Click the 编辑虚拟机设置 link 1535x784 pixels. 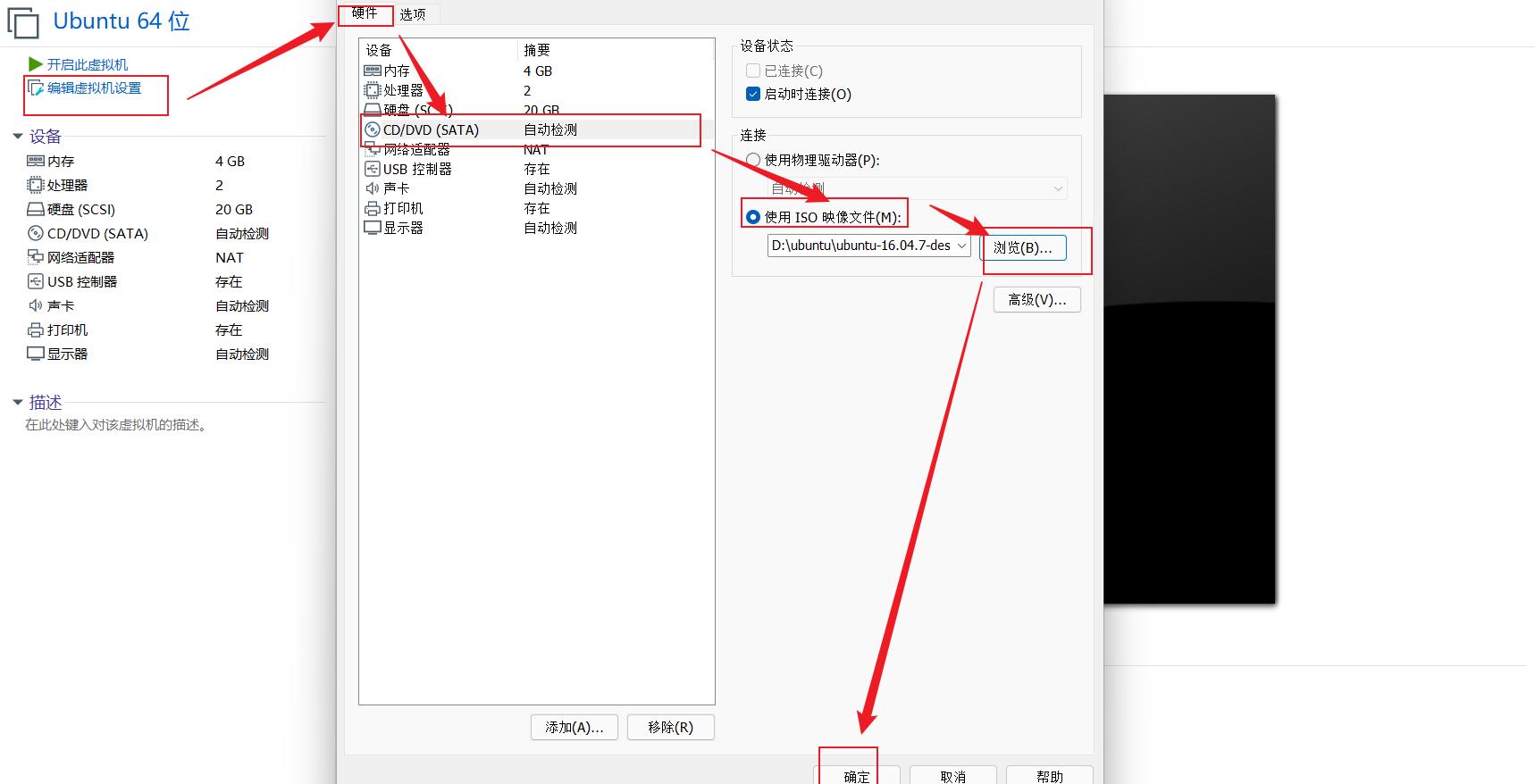click(95, 88)
